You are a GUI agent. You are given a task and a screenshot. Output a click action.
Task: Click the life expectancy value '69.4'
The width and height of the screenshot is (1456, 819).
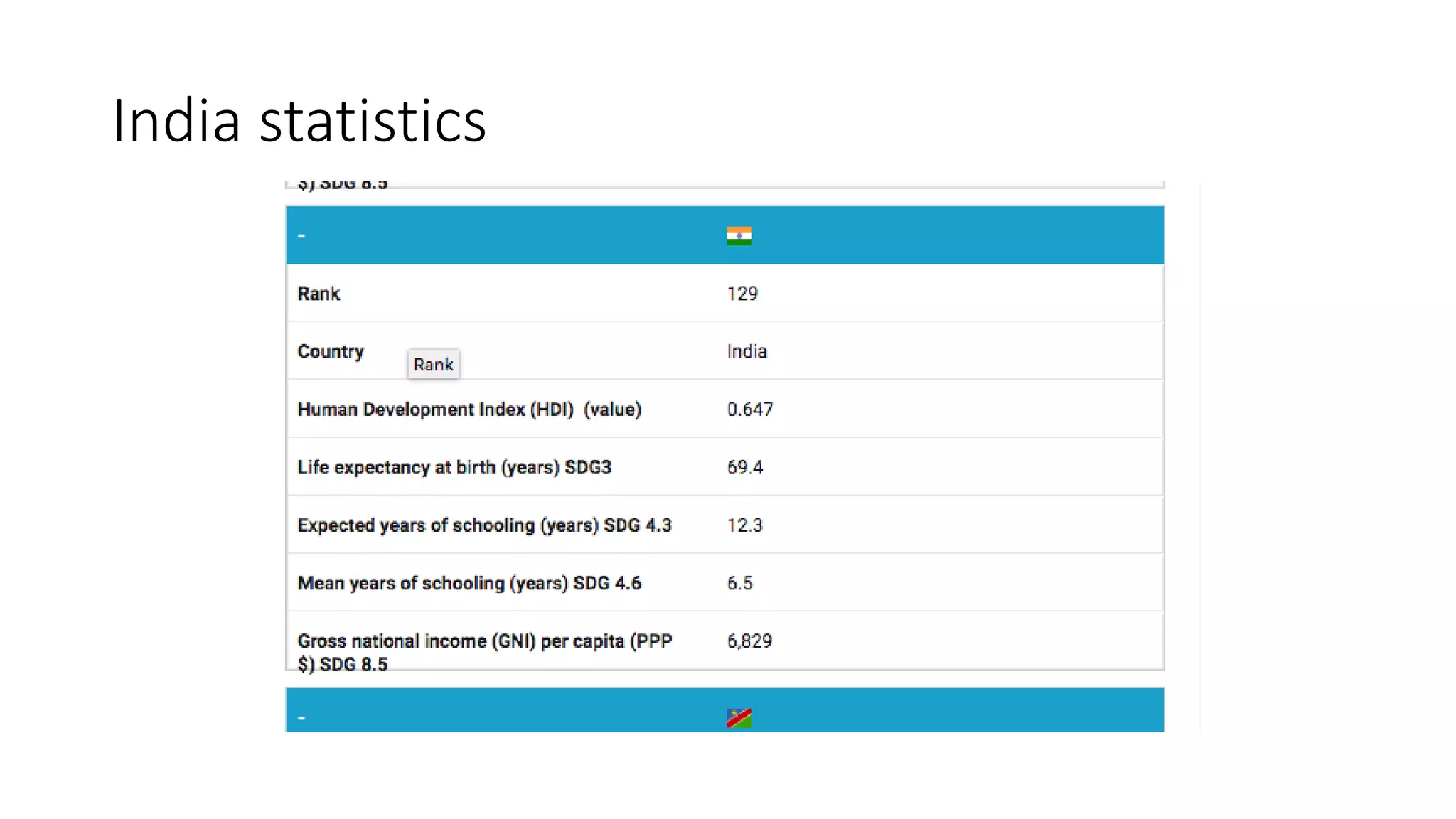tap(744, 467)
